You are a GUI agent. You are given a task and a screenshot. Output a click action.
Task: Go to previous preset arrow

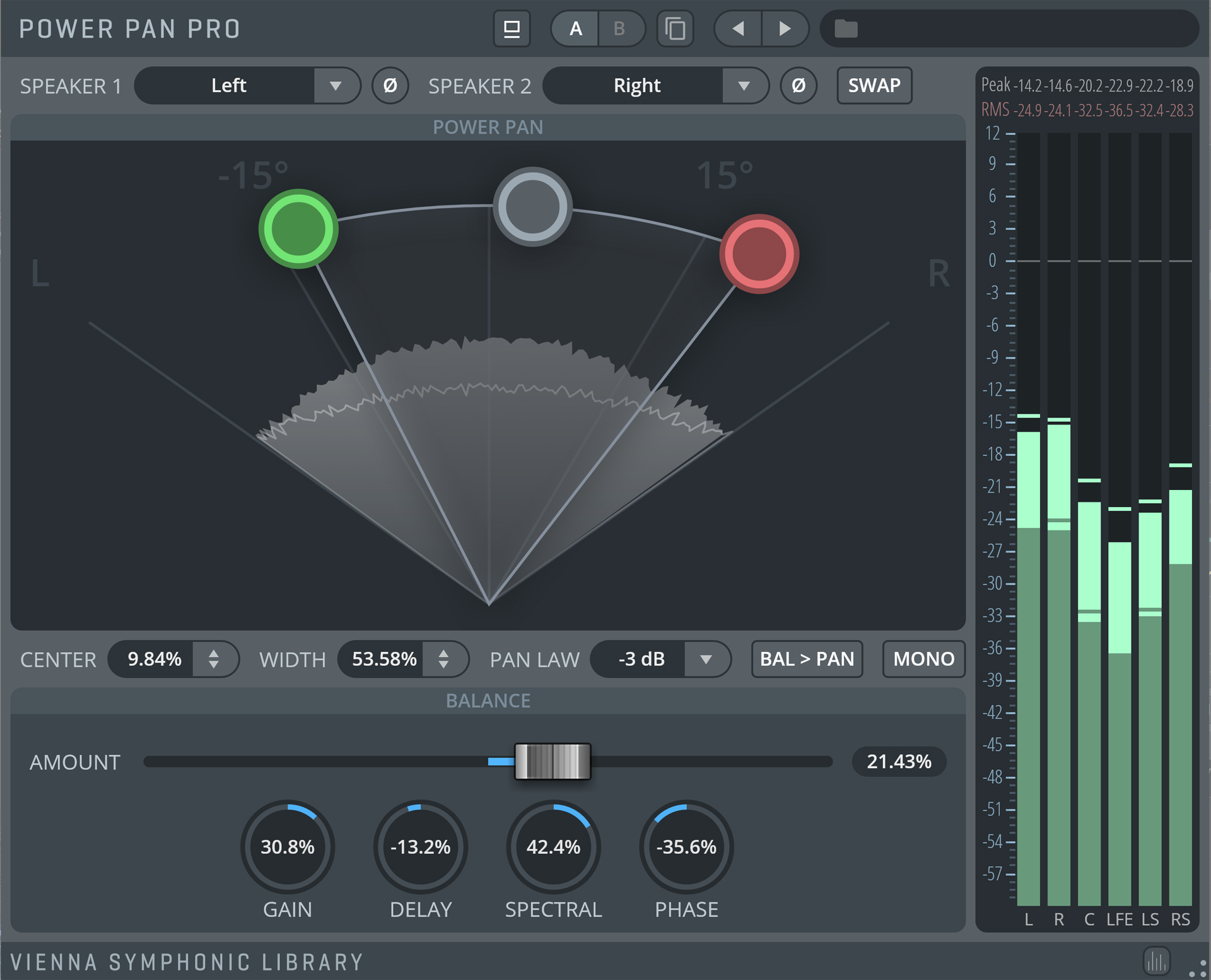coord(737,29)
